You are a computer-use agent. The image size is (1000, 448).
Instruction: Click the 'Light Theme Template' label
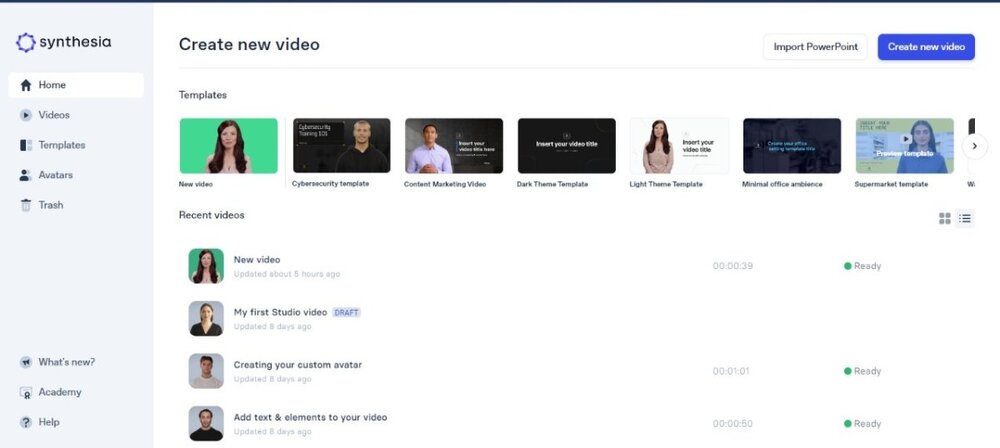click(666, 184)
